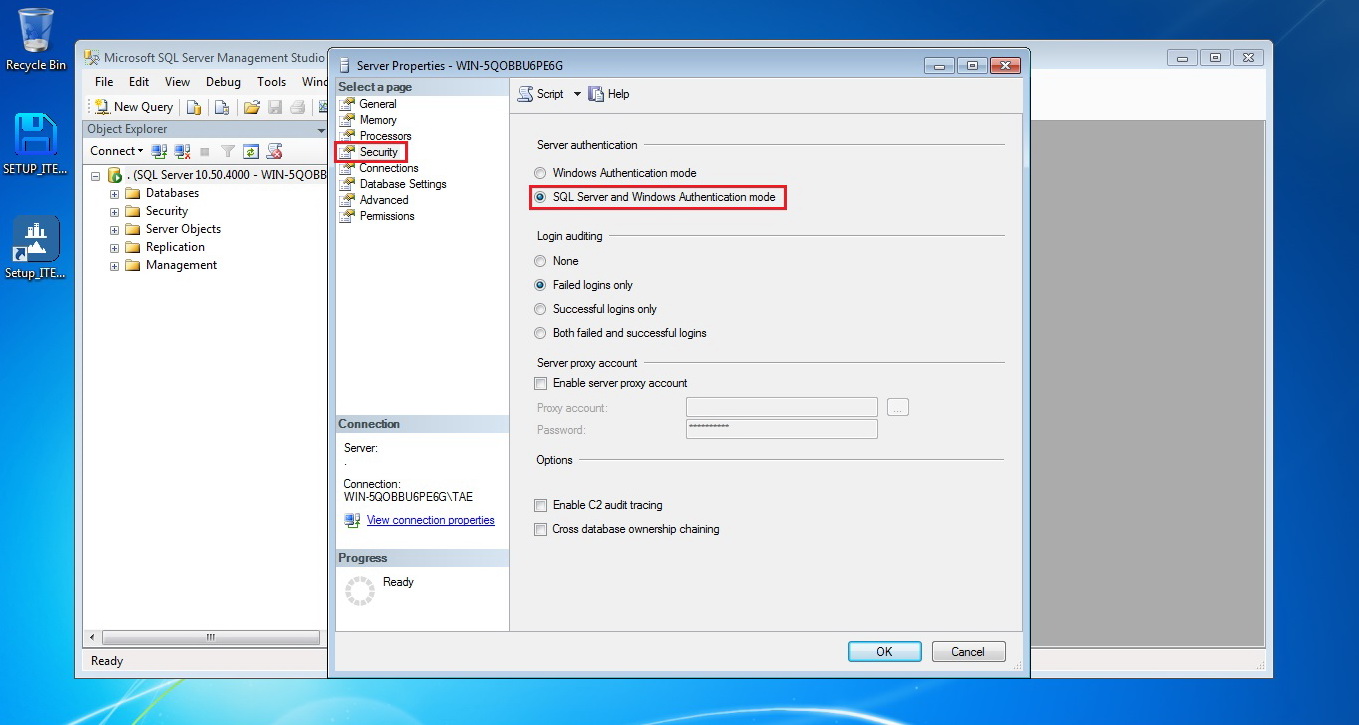This screenshot has width=1359, height=725.
Task: Click the Management Studio title bar icon
Action: pos(92,58)
